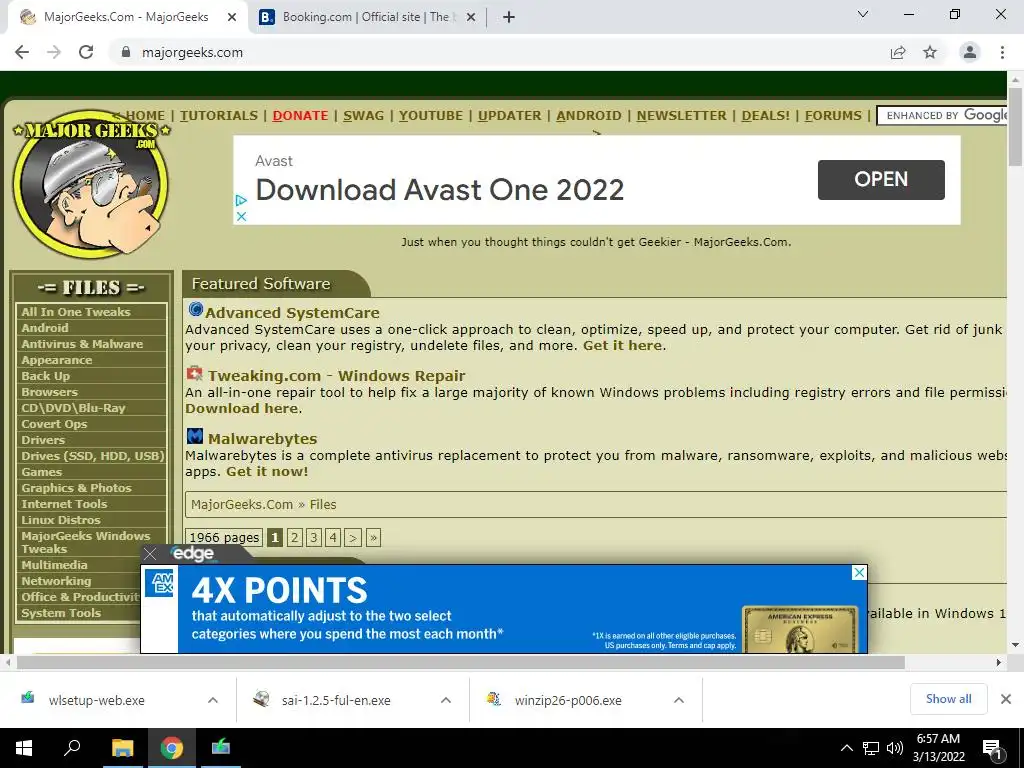Click the site lock icon
The width and height of the screenshot is (1024, 768).
coord(126,52)
